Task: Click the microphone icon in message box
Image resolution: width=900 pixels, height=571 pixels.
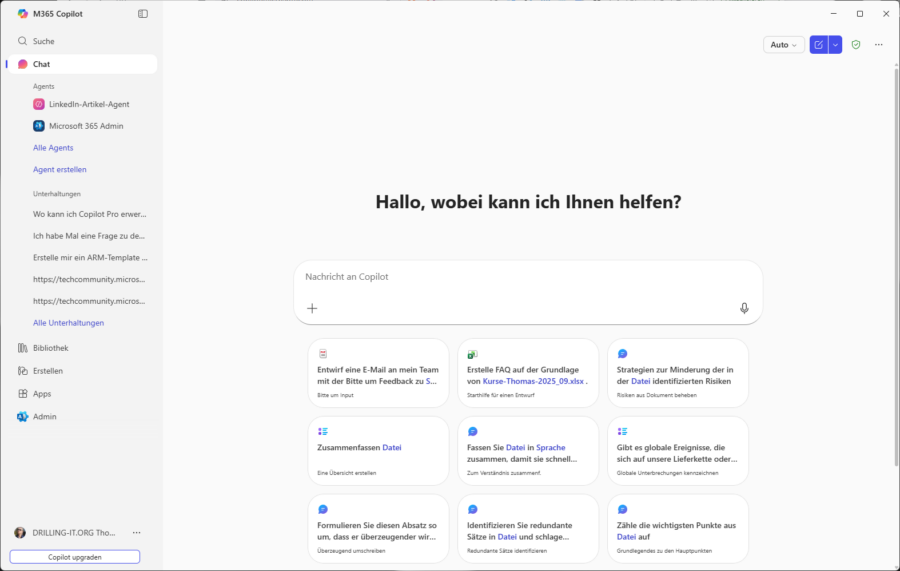Action: pos(744,308)
